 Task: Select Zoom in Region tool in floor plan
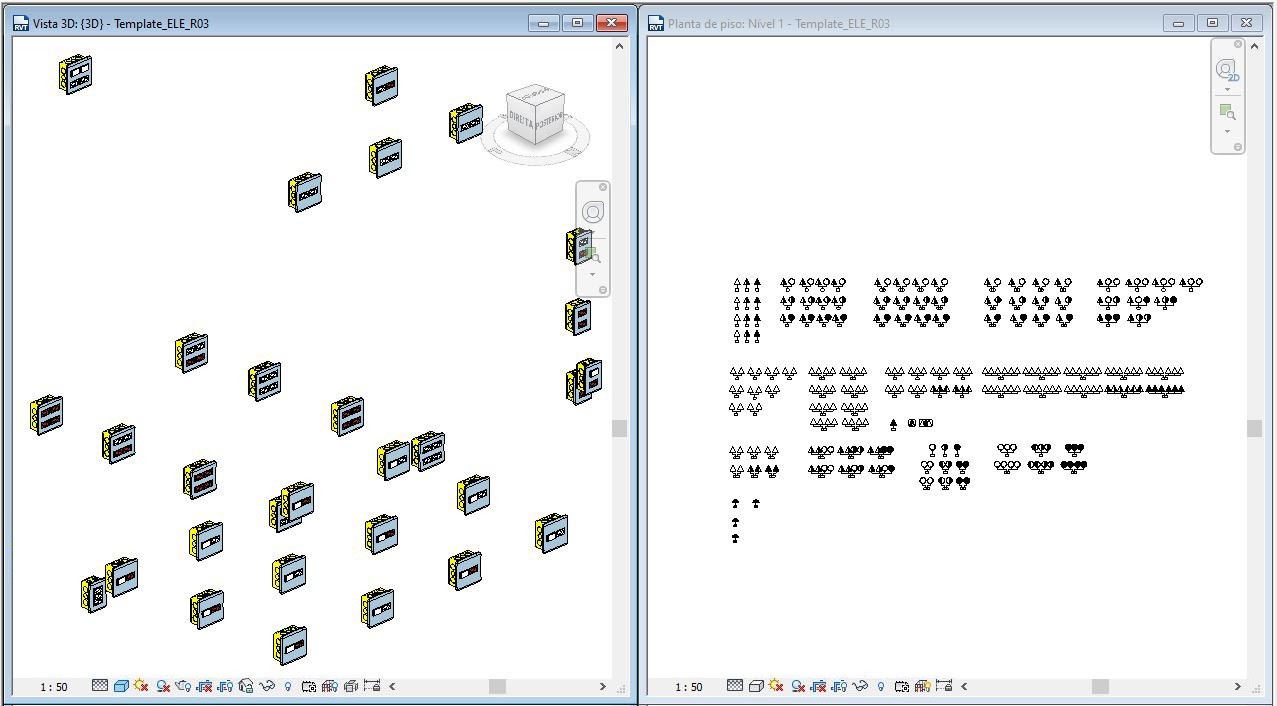pos(1227,111)
